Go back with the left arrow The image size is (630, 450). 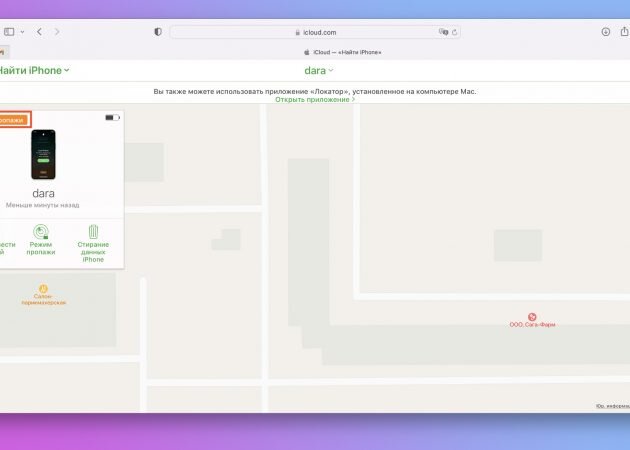pos(39,32)
